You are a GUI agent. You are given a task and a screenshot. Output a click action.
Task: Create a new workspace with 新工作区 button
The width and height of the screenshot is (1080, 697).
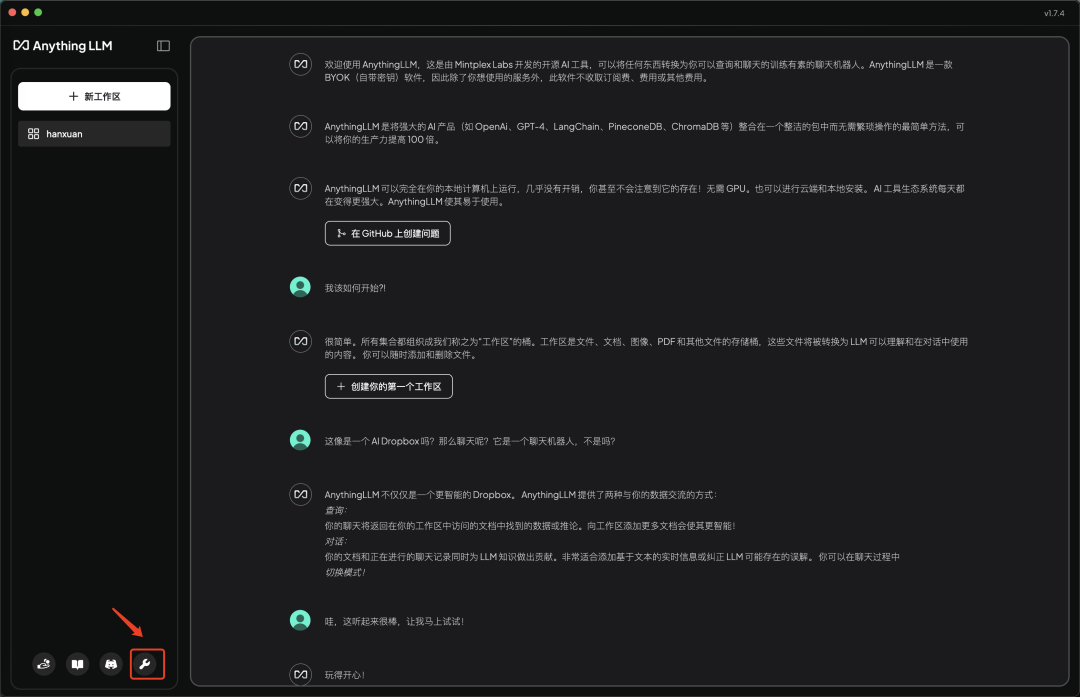[x=94, y=96]
